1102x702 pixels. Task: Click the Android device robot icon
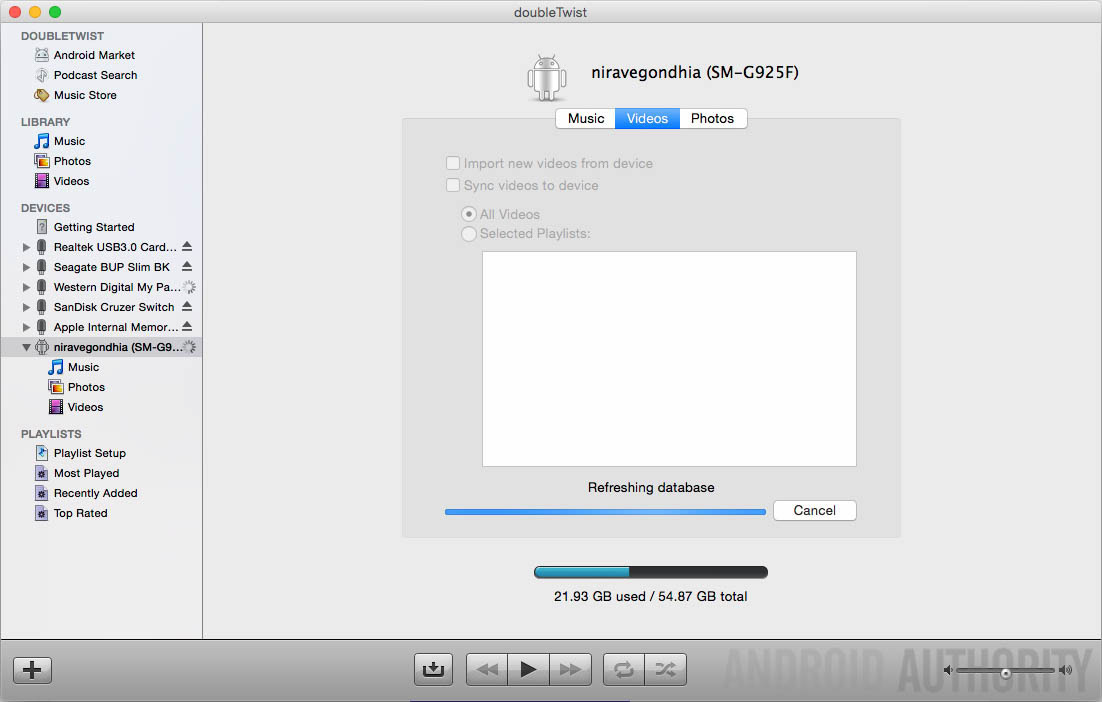click(x=547, y=77)
